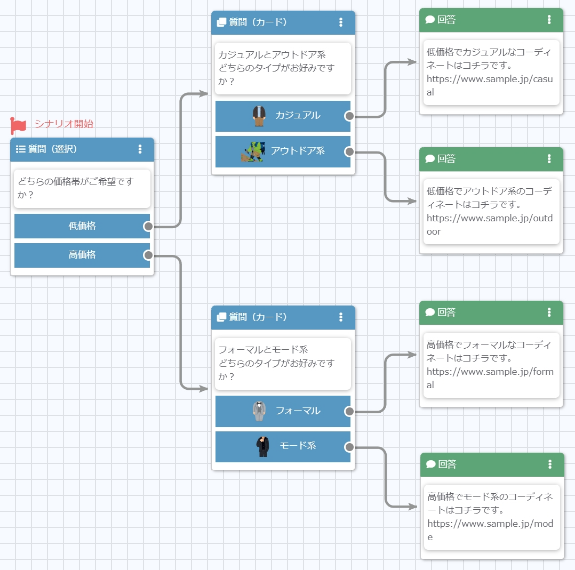Select the 低価格 option button
Image resolution: width=575 pixels, height=570 pixels.
tap(82, 226)
